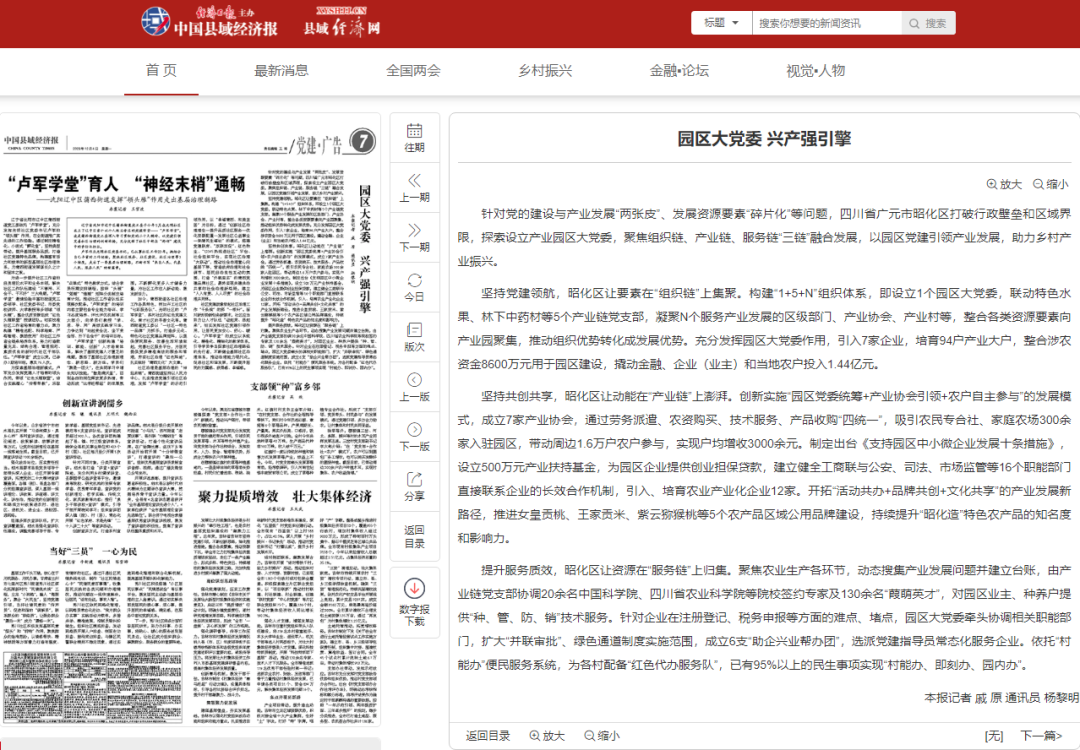
Task: Click the byline 本报记者 戚原 通讯员 杨黎明
Action: point(1001,698)
